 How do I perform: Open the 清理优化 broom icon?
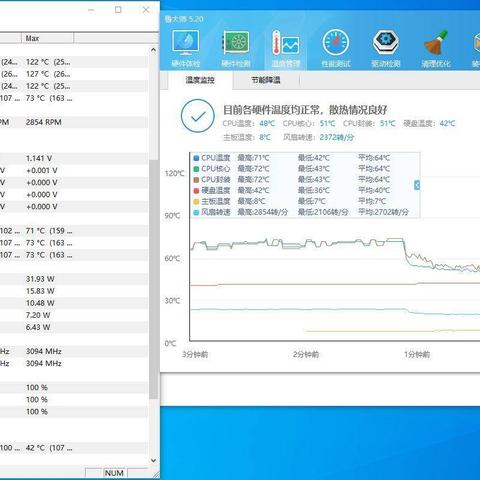point(436,43)
